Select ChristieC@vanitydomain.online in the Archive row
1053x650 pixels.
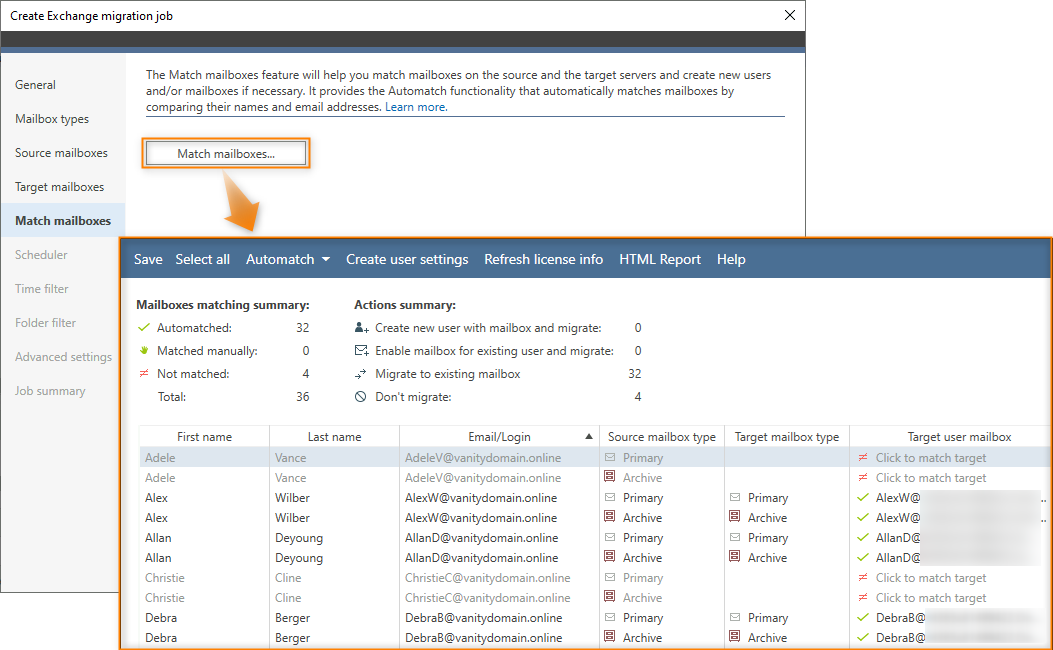tap(488, 598)
